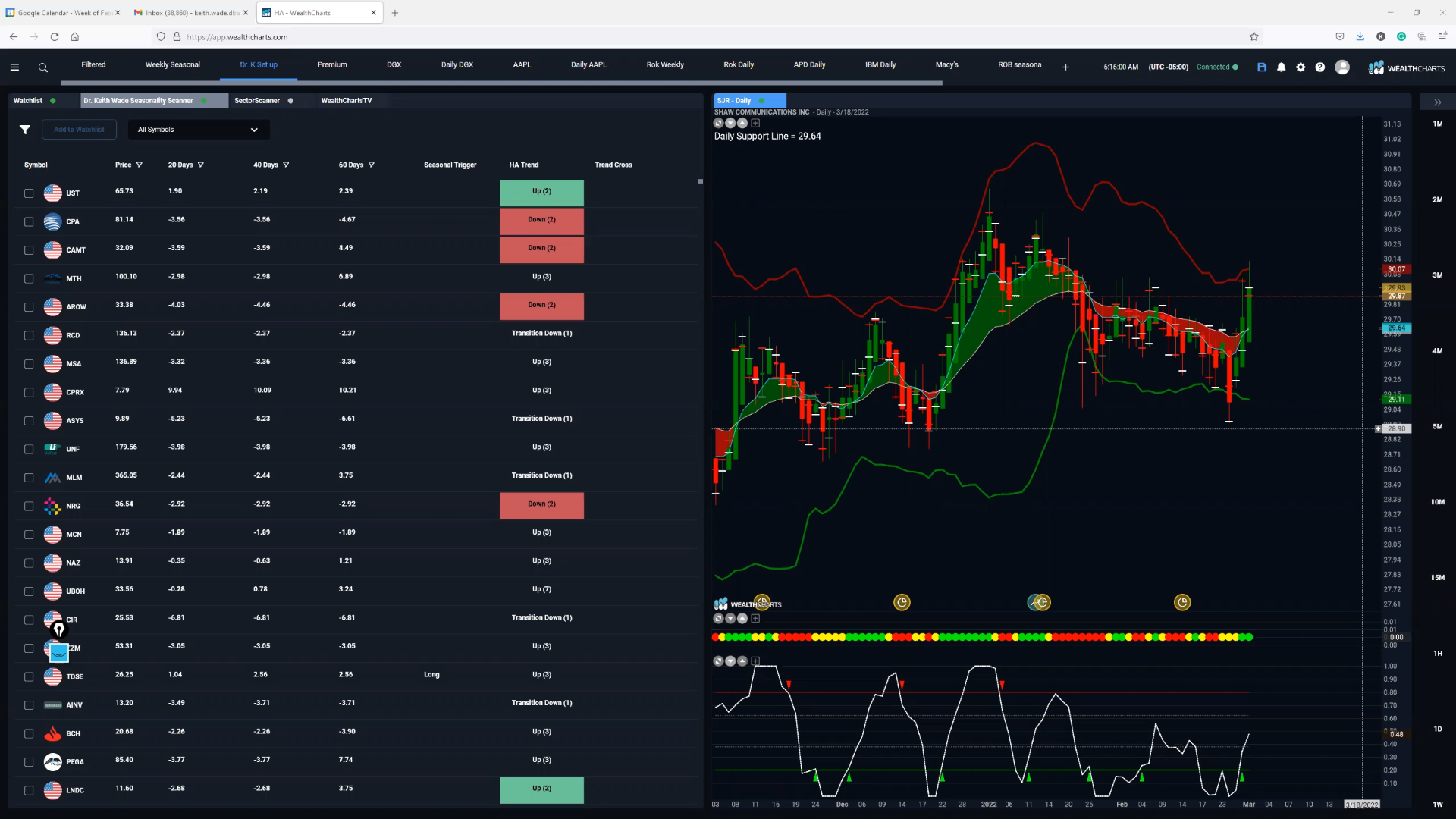The height and width of the screenshot is (819, 1456).
Task: Click green Up (2) cell for UST
Action: pyautogui.click(x=541, y=192)
